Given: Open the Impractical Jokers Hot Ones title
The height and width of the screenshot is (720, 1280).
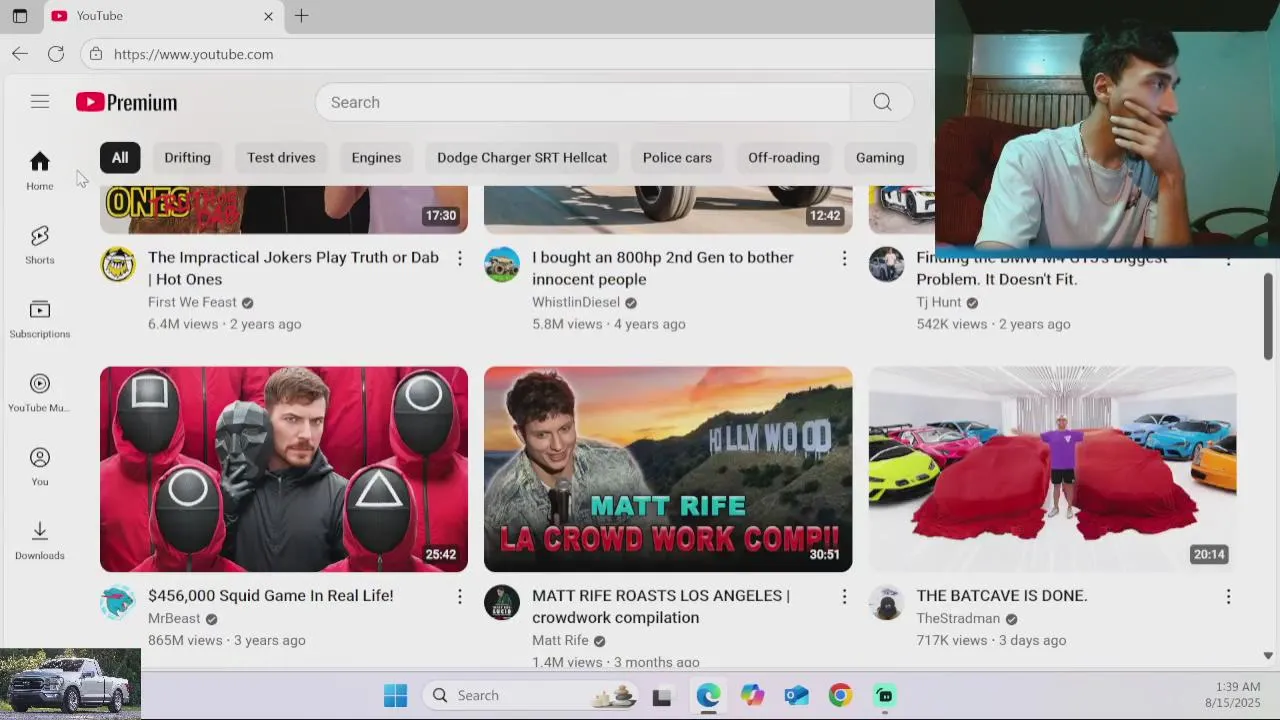Looking at the screenshot, I should pos(293,268).
